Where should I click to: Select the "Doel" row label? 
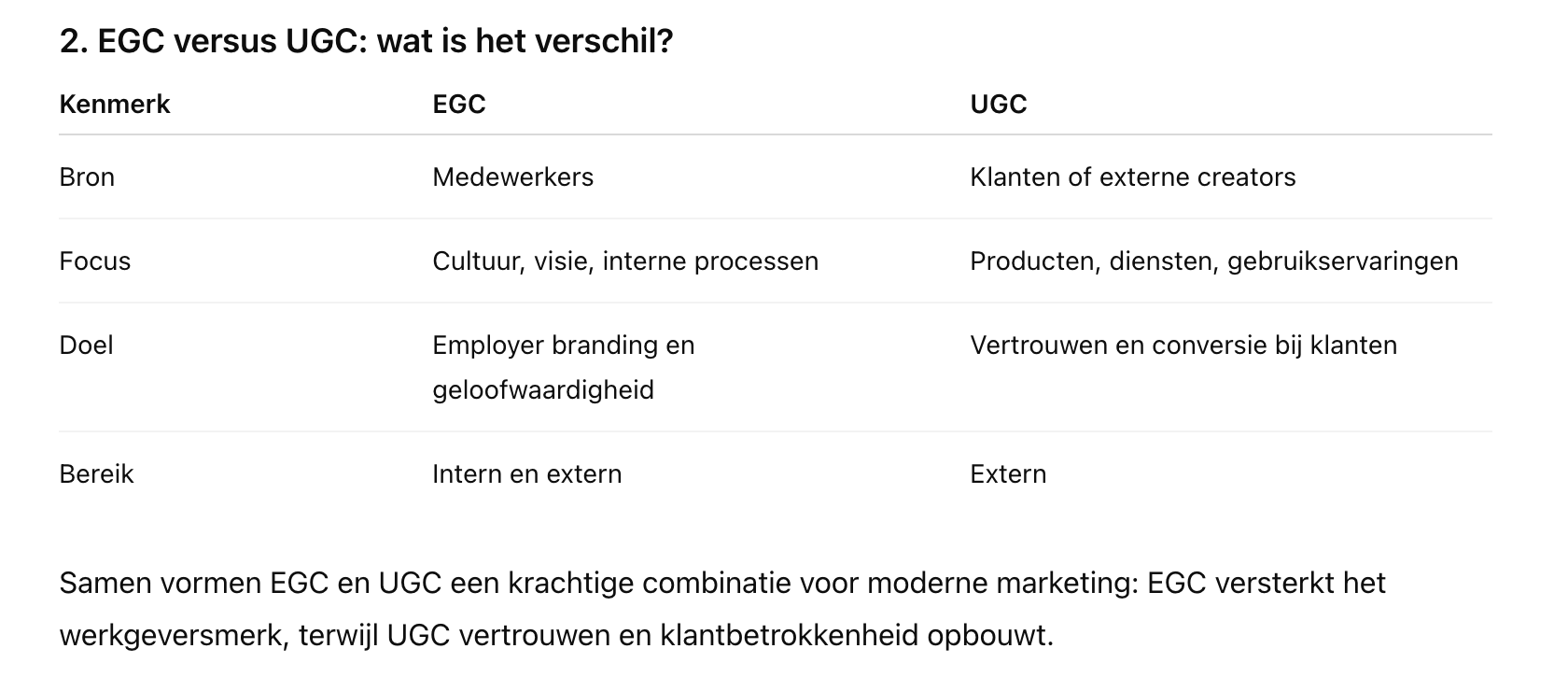[86, 345]
